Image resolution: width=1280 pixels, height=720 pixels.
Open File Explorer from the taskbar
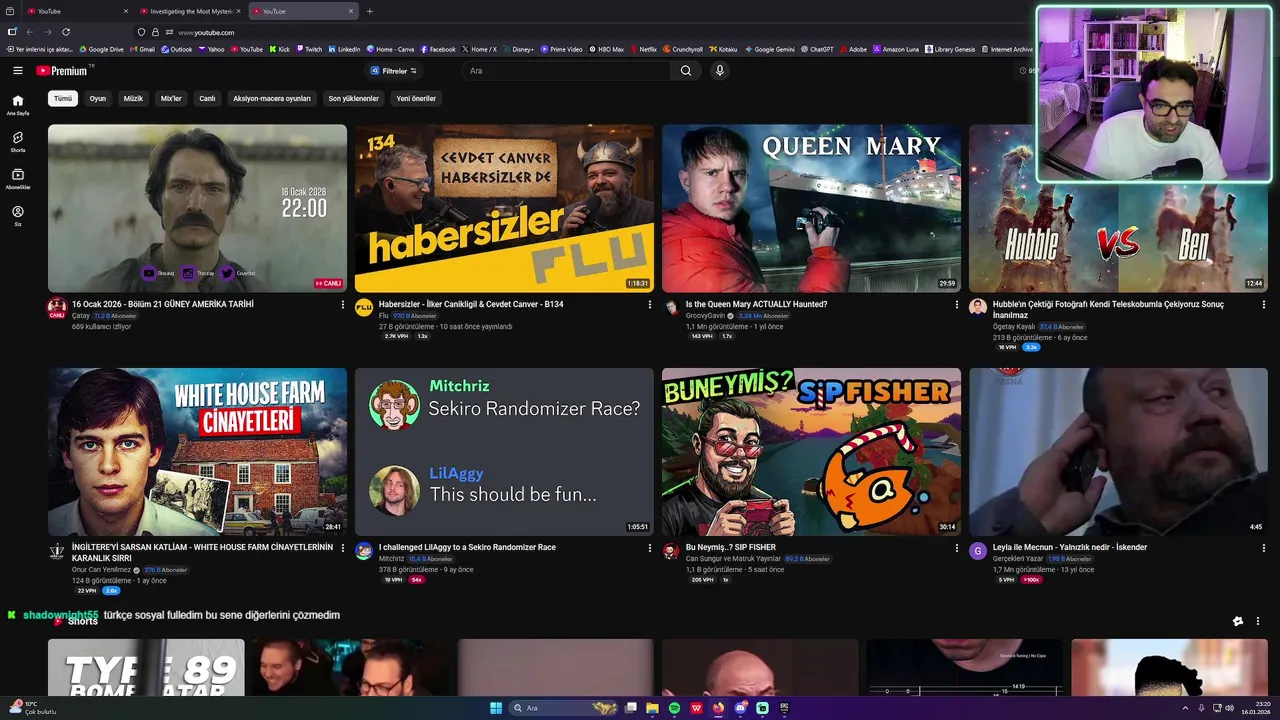[652, 708]
